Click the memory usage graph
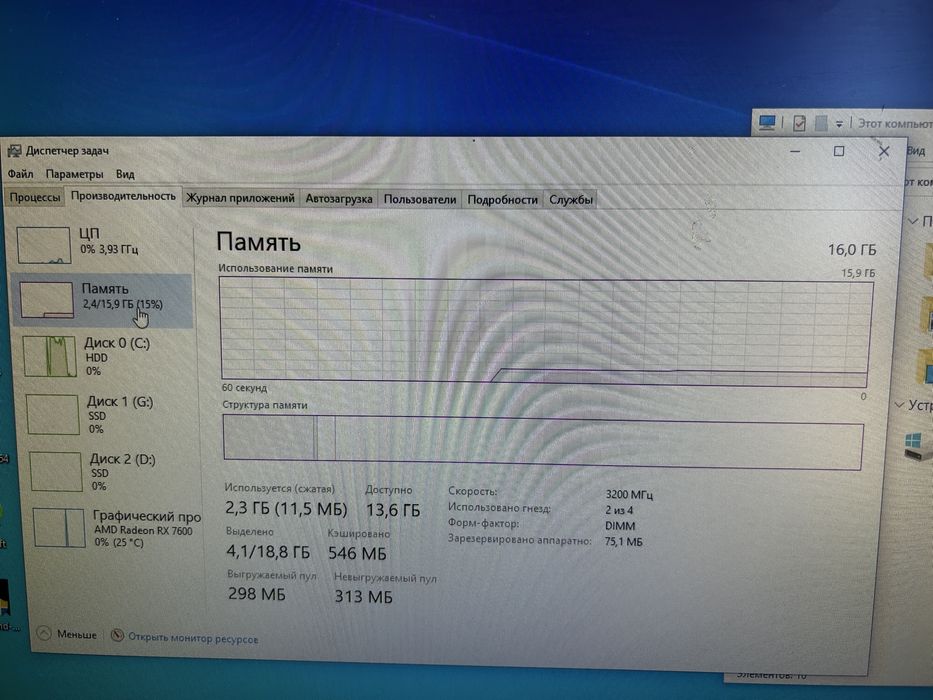 point(546,332)
